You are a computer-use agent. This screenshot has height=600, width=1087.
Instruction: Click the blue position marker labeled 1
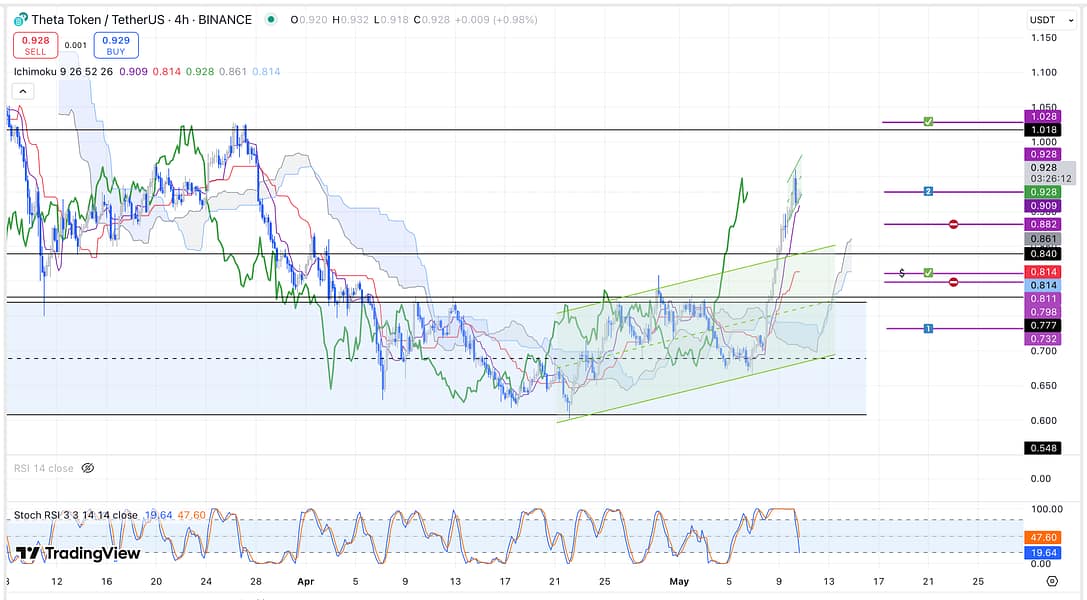pos(928,328)
